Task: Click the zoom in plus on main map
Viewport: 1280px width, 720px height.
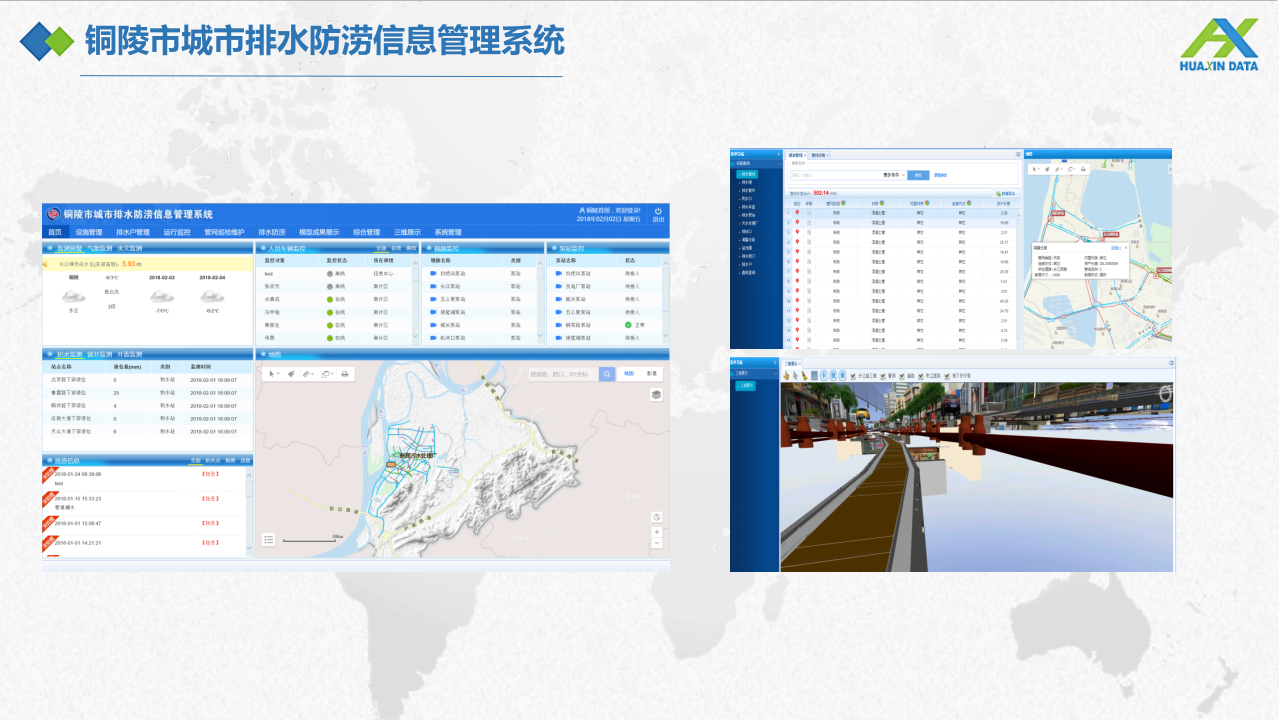Action: (656, 532)
